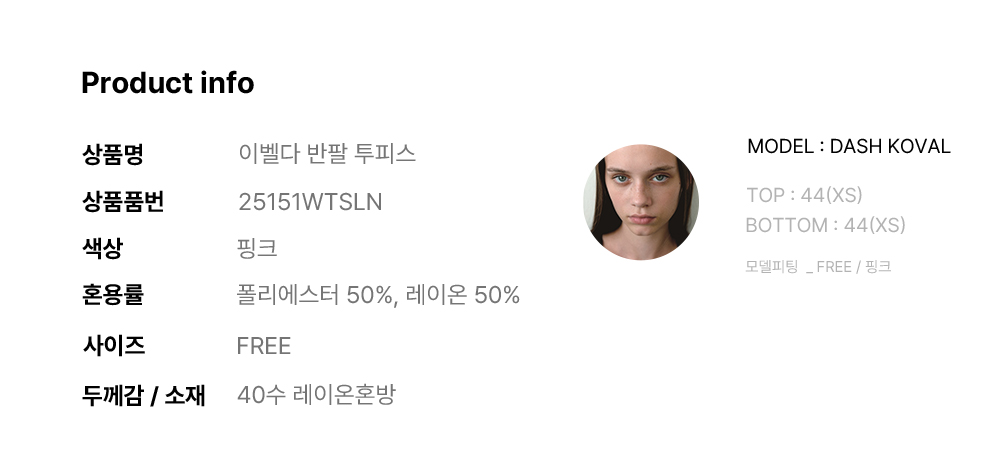Click the 50% polyester percentage text
The image size is (1000, 468).
click(x=369, y=295)
